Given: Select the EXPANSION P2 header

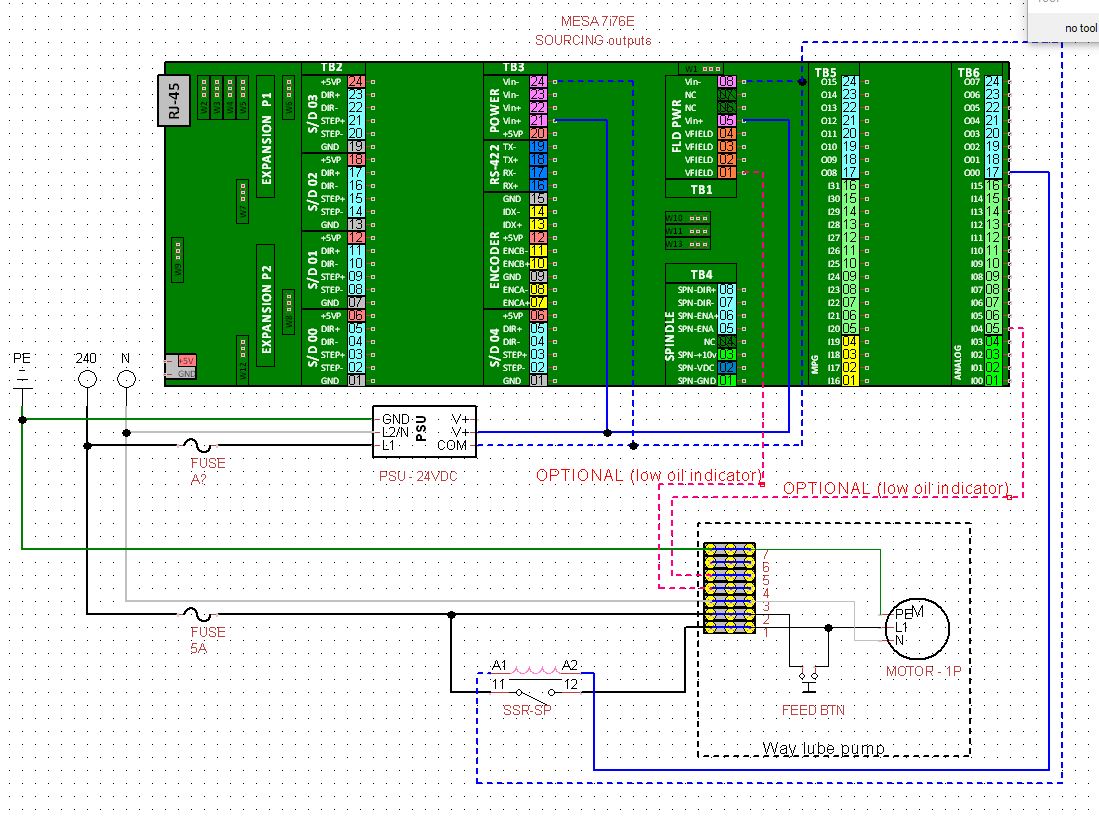Looking at the screenshot, I should [x=266, y=306].
